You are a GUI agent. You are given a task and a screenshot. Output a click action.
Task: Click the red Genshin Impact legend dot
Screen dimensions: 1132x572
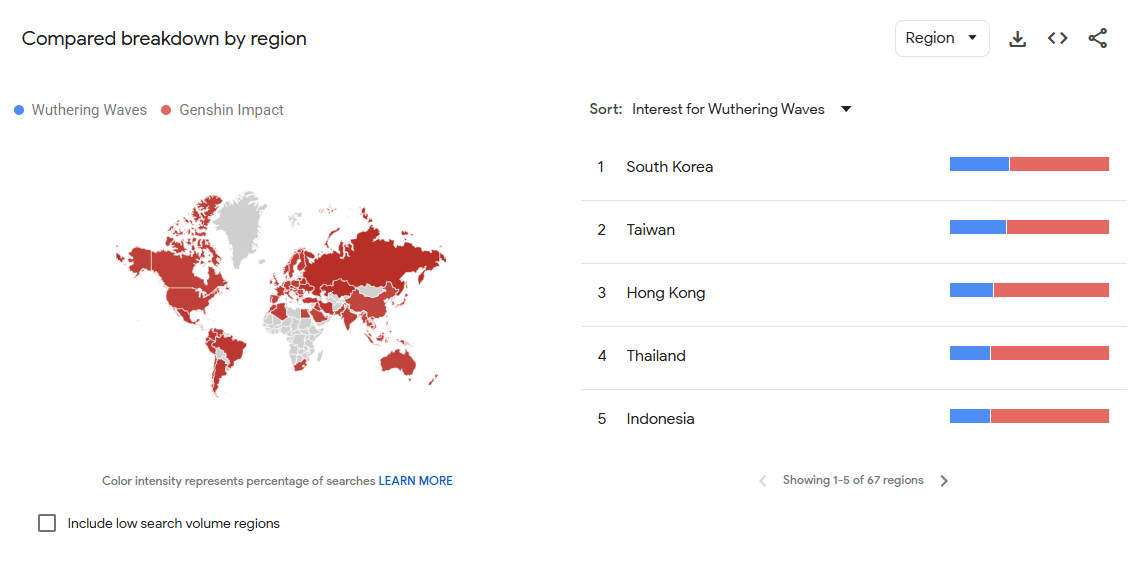(167, 110)
